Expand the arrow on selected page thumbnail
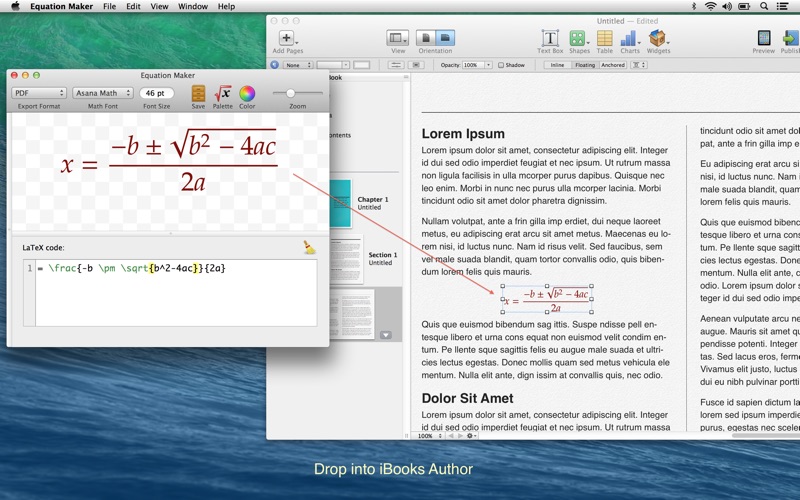 386,335
